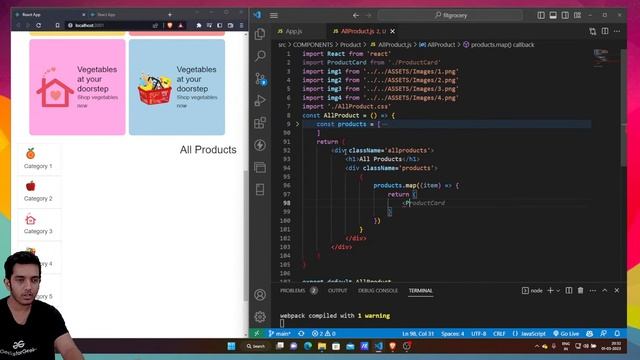
Task: Open Source Control view in activity bar
Action: point(260,78)
